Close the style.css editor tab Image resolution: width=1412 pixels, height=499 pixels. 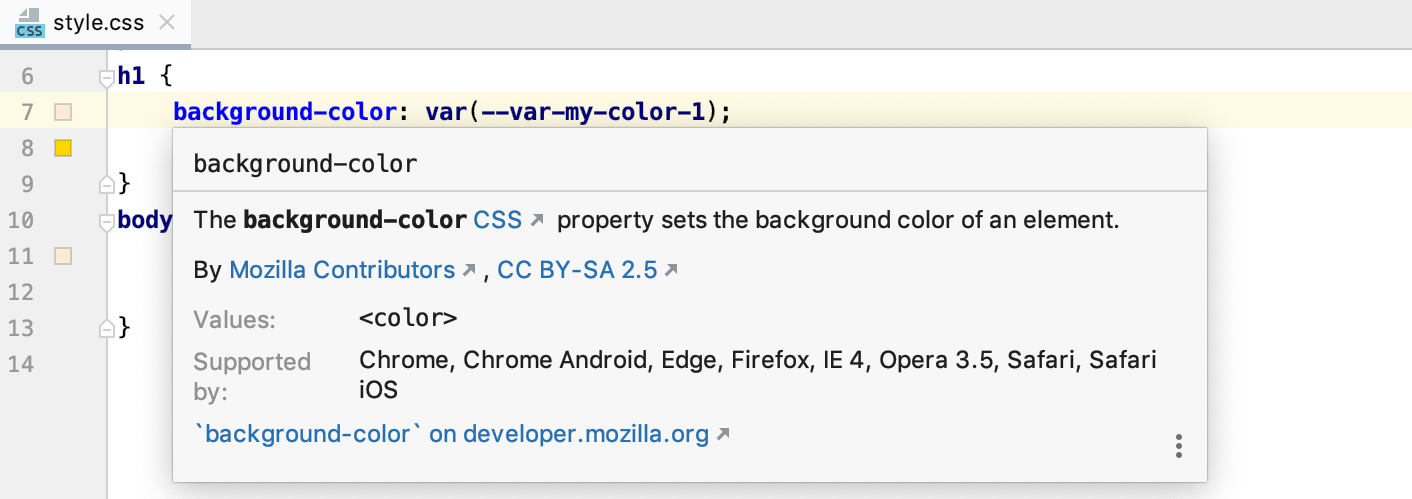(167, 22)
